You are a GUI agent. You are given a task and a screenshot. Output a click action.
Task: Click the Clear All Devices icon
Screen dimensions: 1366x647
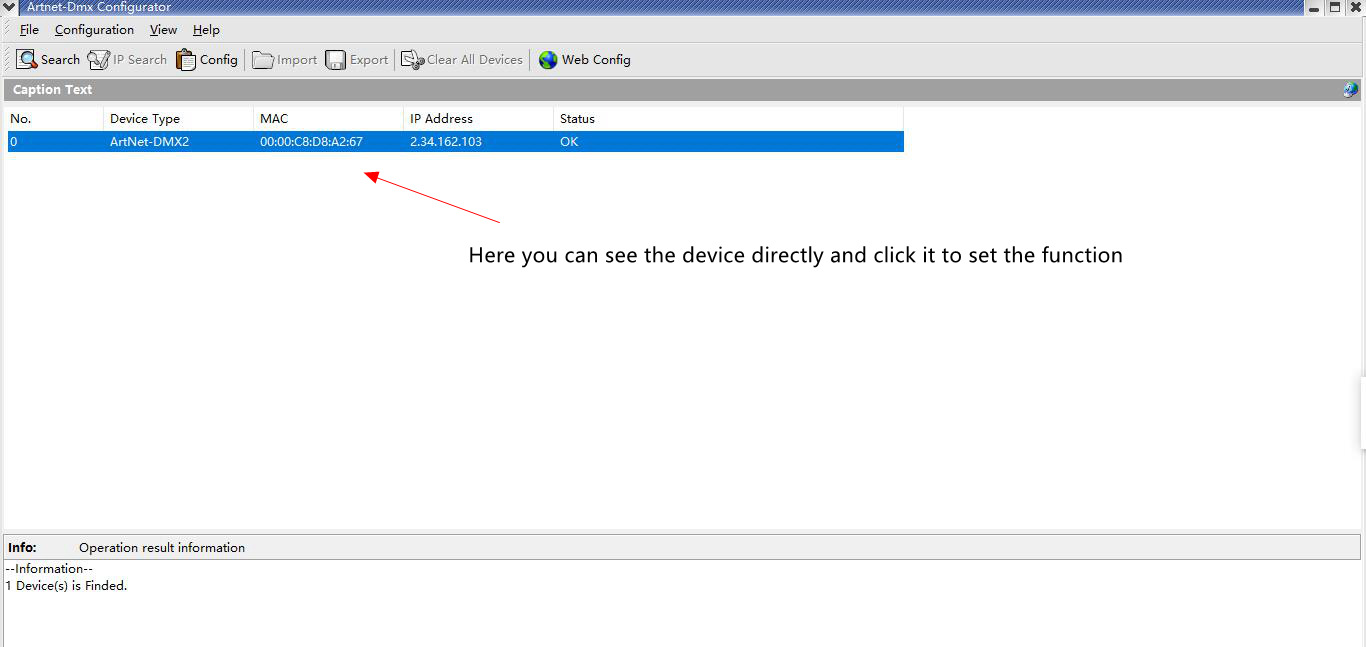[x=413, y=60]
